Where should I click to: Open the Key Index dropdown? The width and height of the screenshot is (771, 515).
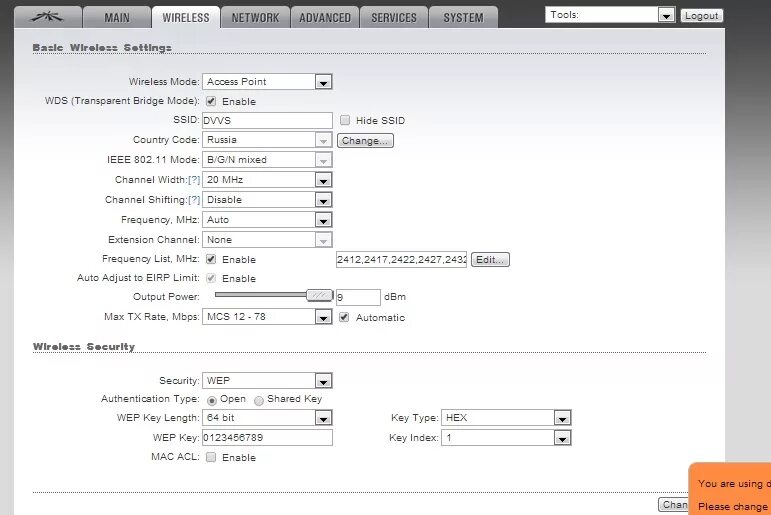click(506, 438)
